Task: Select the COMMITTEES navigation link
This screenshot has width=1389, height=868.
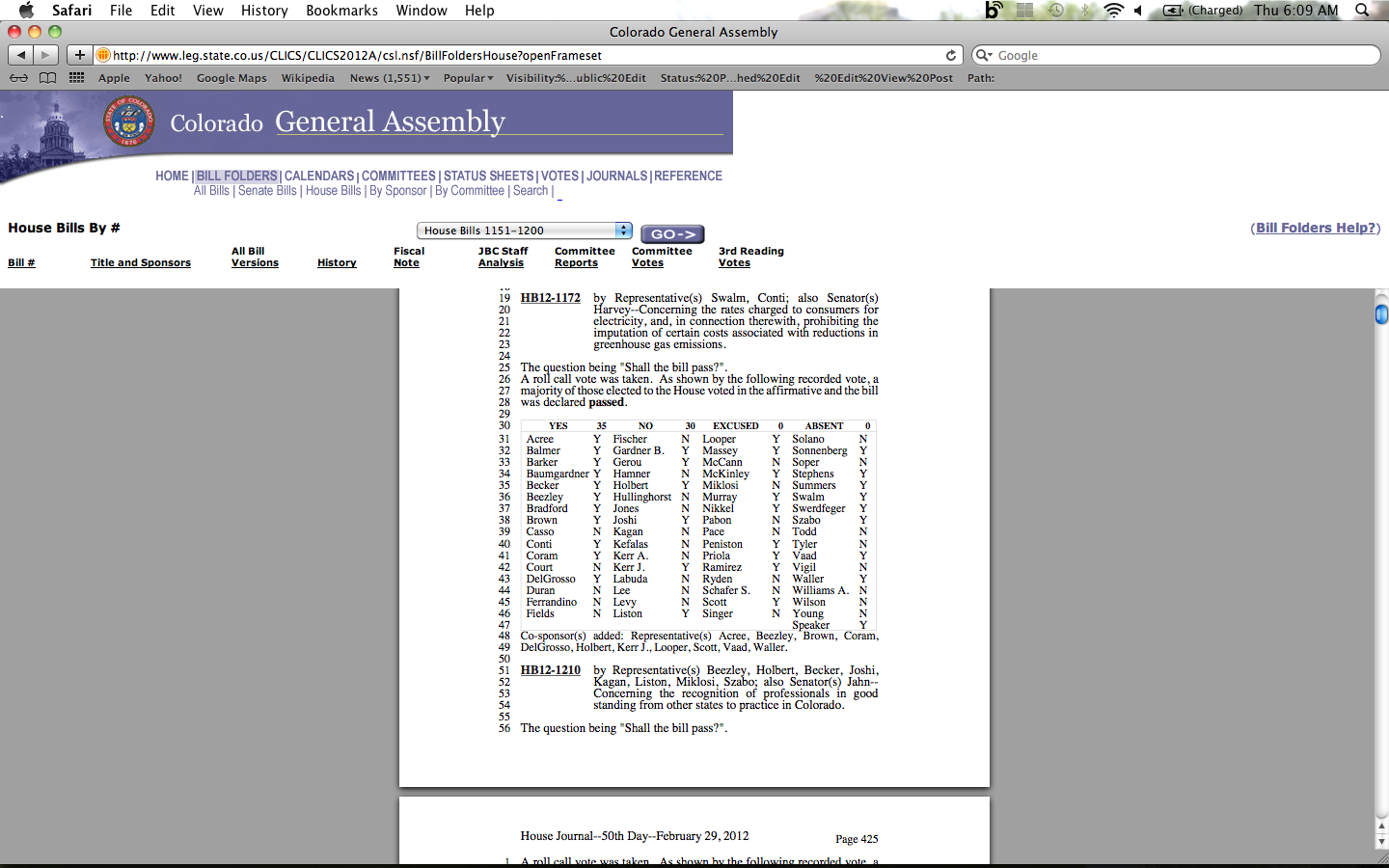Action: pos(398,176)
